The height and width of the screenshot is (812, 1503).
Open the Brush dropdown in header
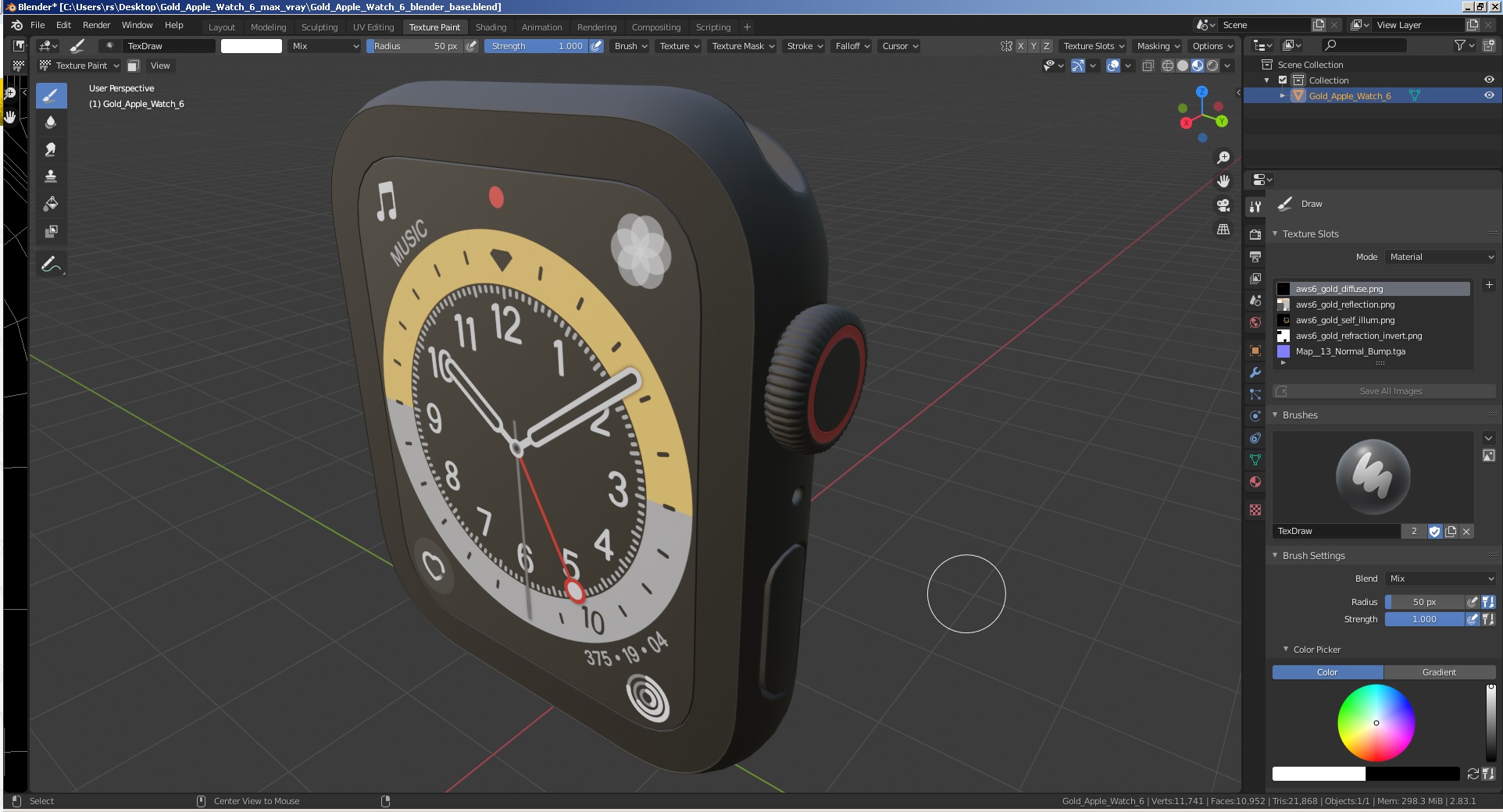pyautogui.click(x=631, y=46)
